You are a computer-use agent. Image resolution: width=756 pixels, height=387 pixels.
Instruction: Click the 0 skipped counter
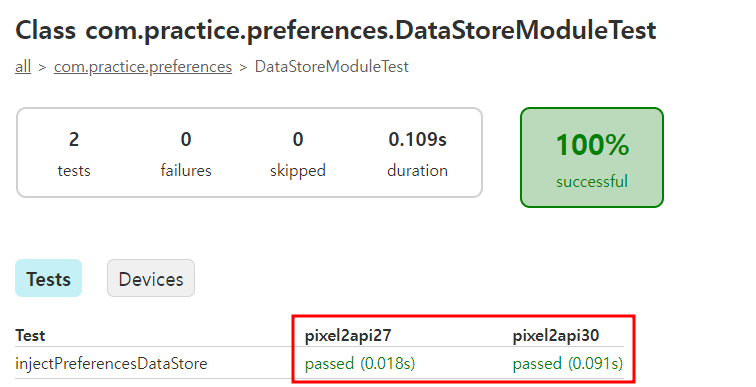coord(297,153)
